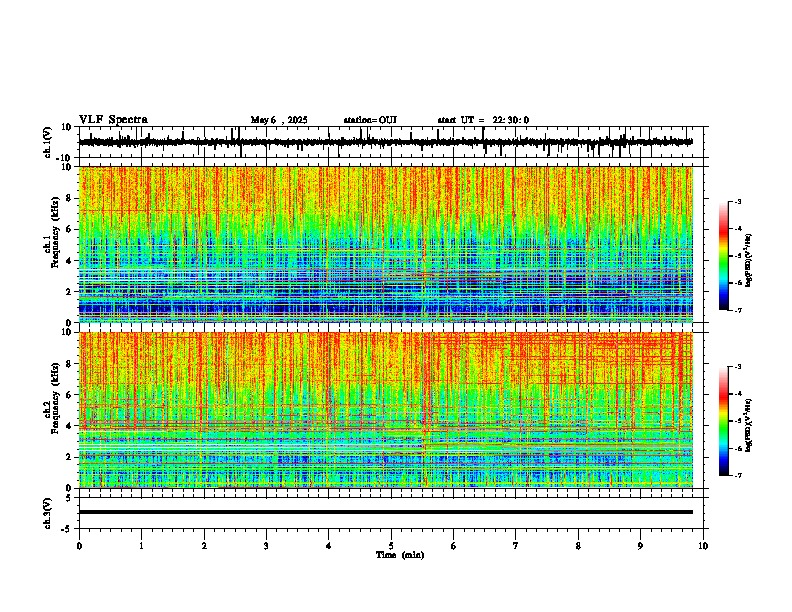Click the thick black ch.3 trace
This screenshot has width=792, height=612.
pyautogui.click(x=386, y=512)
